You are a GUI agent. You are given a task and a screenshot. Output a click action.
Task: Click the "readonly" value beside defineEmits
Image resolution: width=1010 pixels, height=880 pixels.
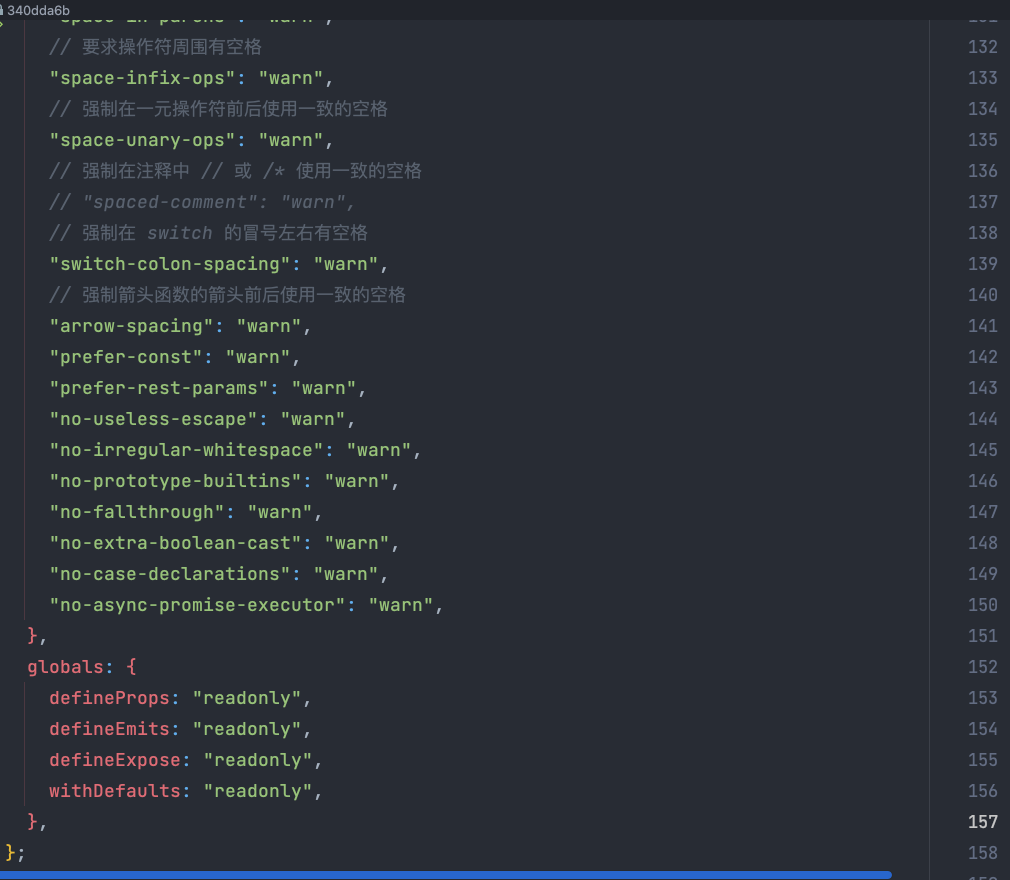(248, 728)
